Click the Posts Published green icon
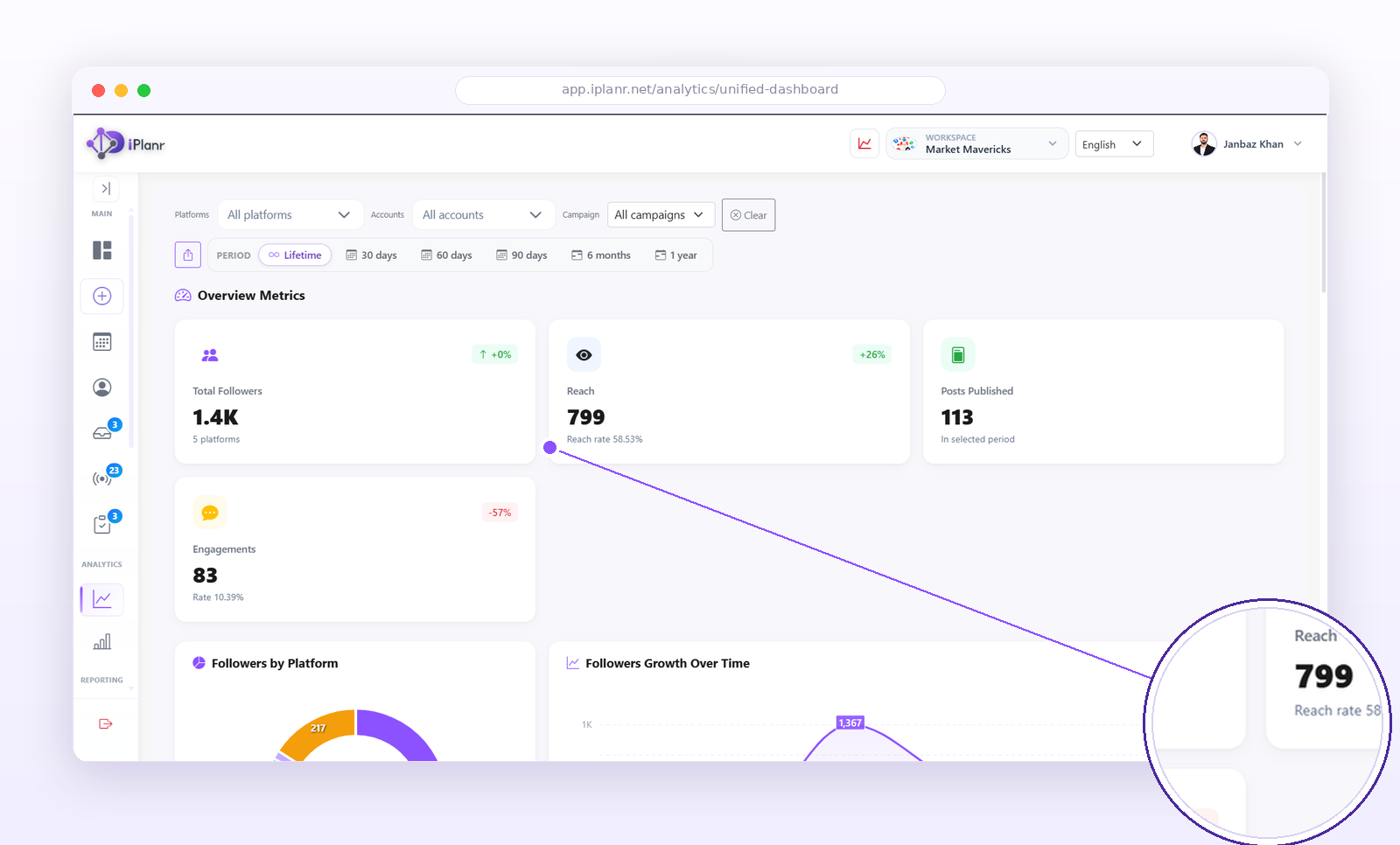1400x845 pixels. point(958,354)
